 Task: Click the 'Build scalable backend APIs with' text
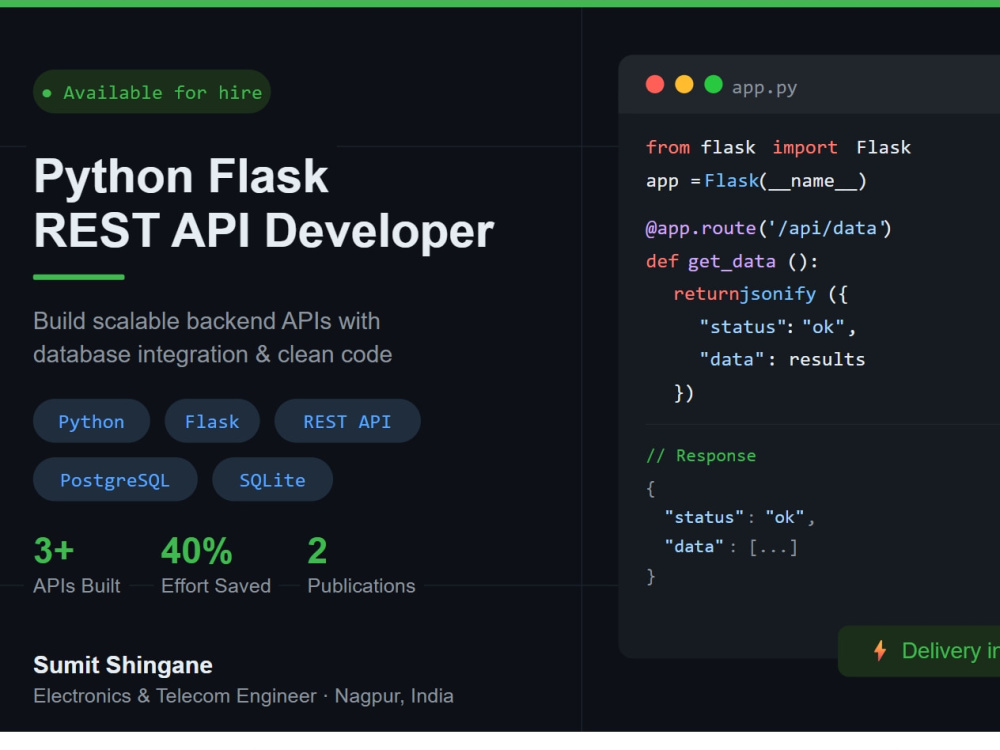(207, 321)
